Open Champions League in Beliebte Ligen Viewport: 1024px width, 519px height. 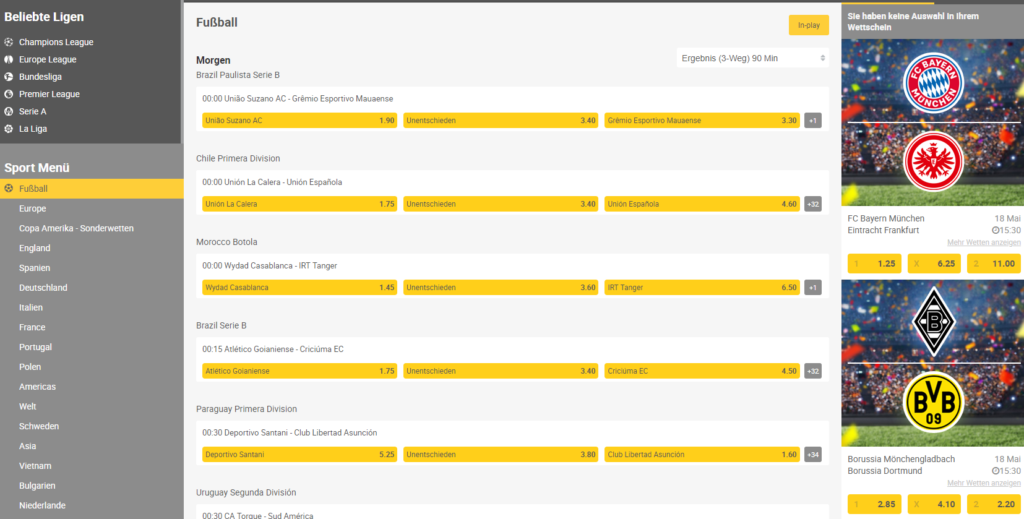point(56,42)
